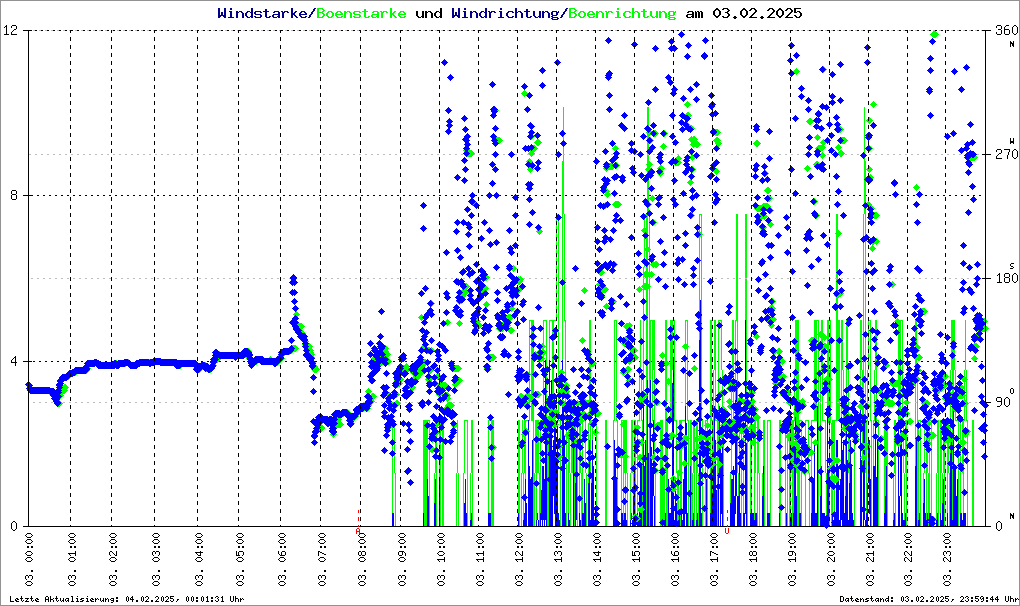
Task: Click left axis value '8'
Action: [15, 195]
